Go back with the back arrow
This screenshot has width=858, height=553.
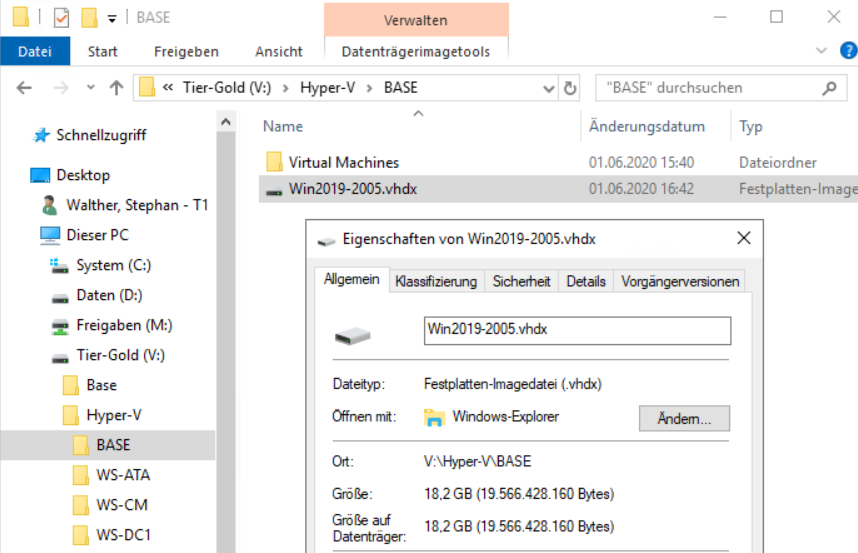coord(24,88)
